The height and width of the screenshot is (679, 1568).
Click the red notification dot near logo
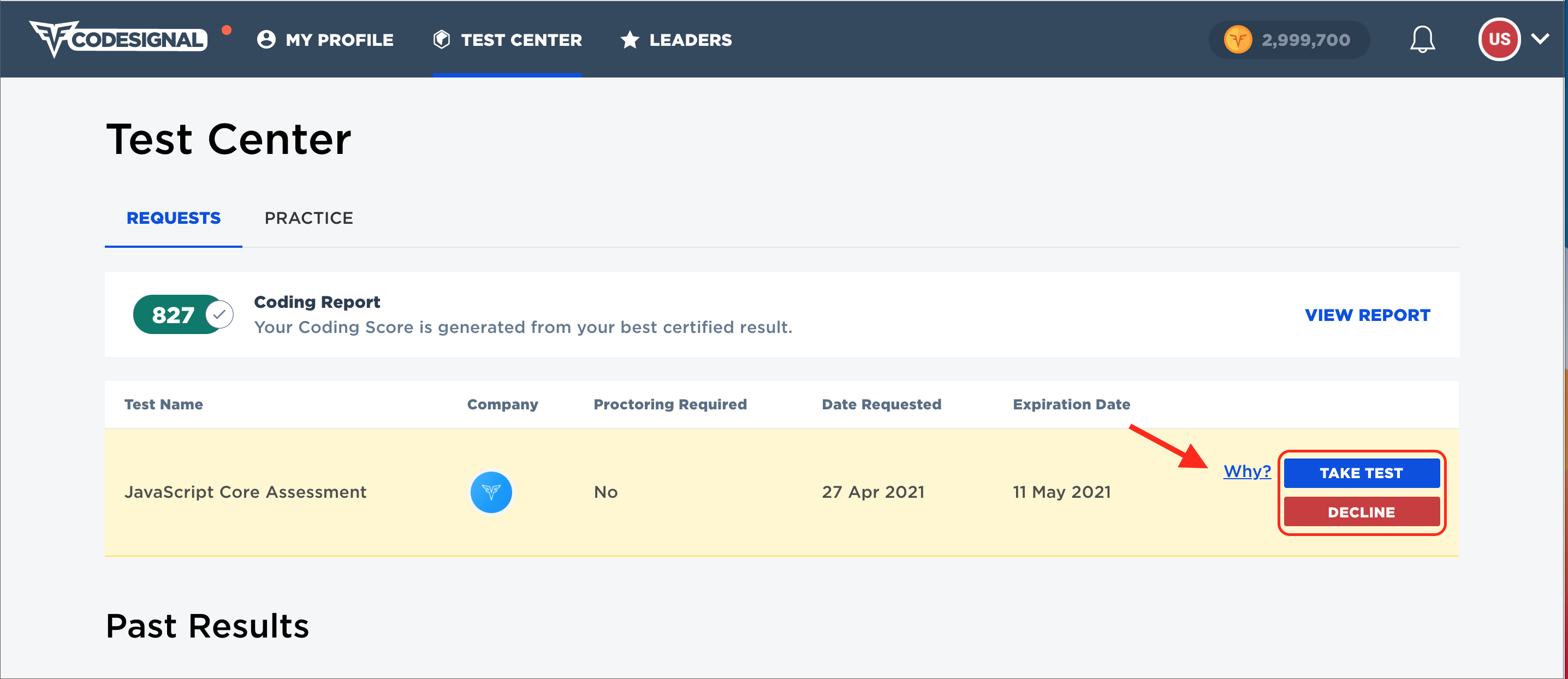[x=227, y=30]
